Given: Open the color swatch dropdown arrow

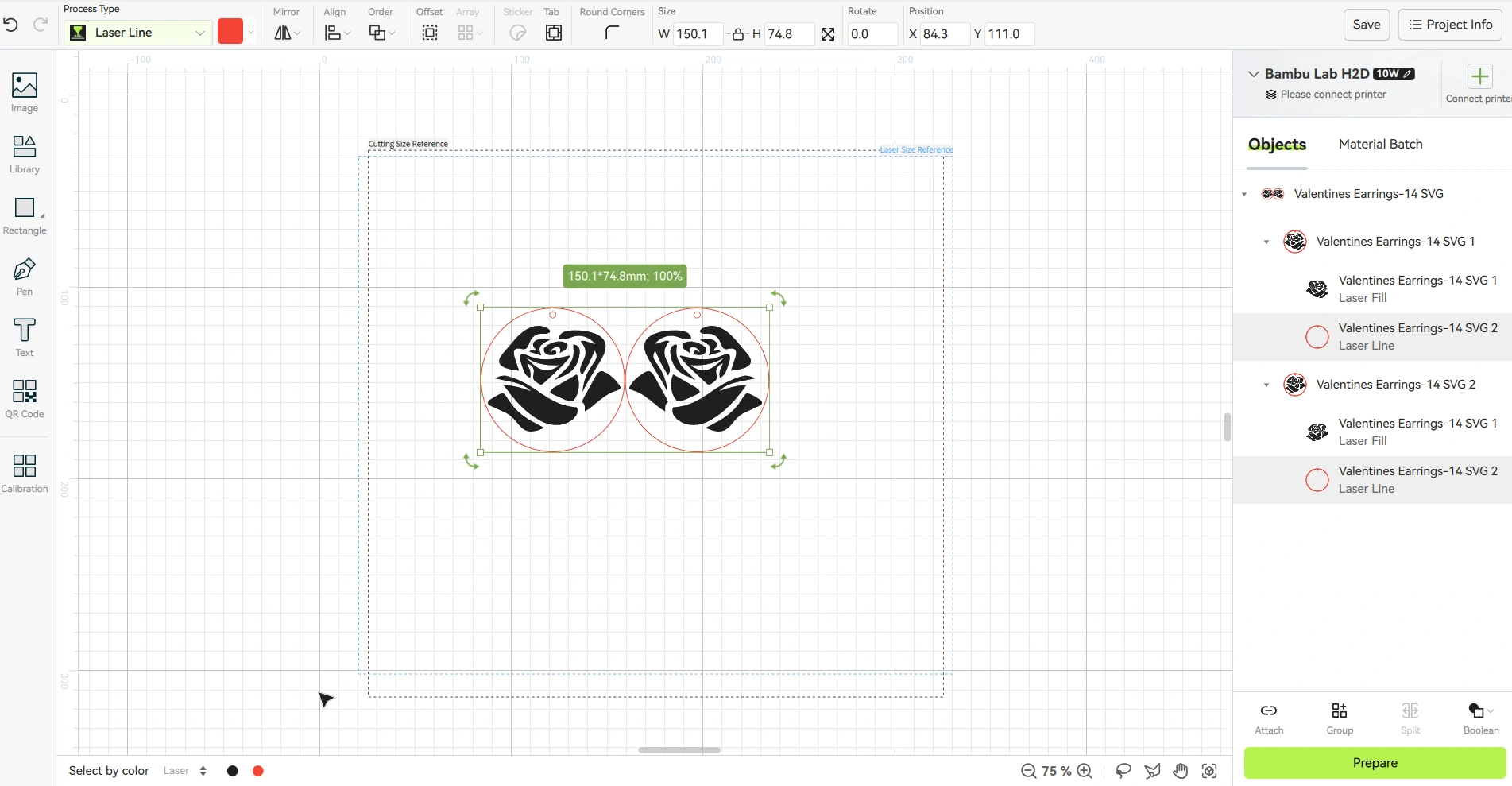Looking at the screenshot, I should [251, 33].
